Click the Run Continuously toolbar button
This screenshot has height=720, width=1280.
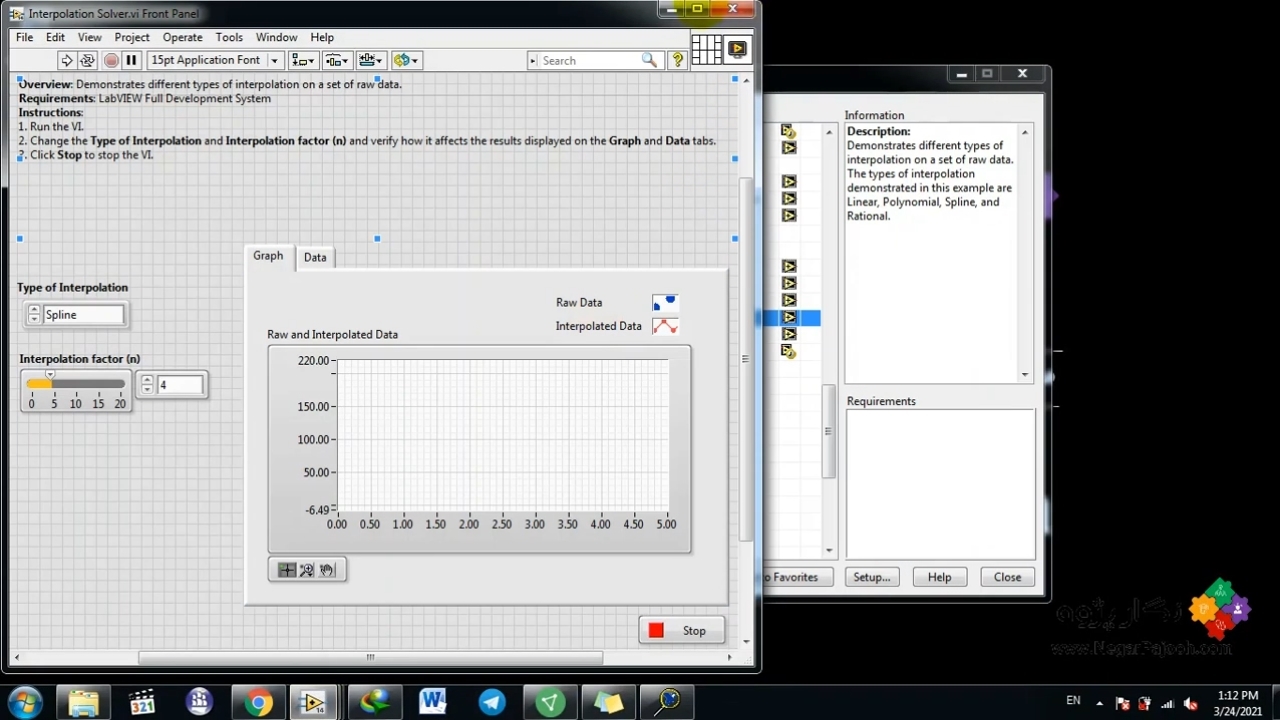88,60
